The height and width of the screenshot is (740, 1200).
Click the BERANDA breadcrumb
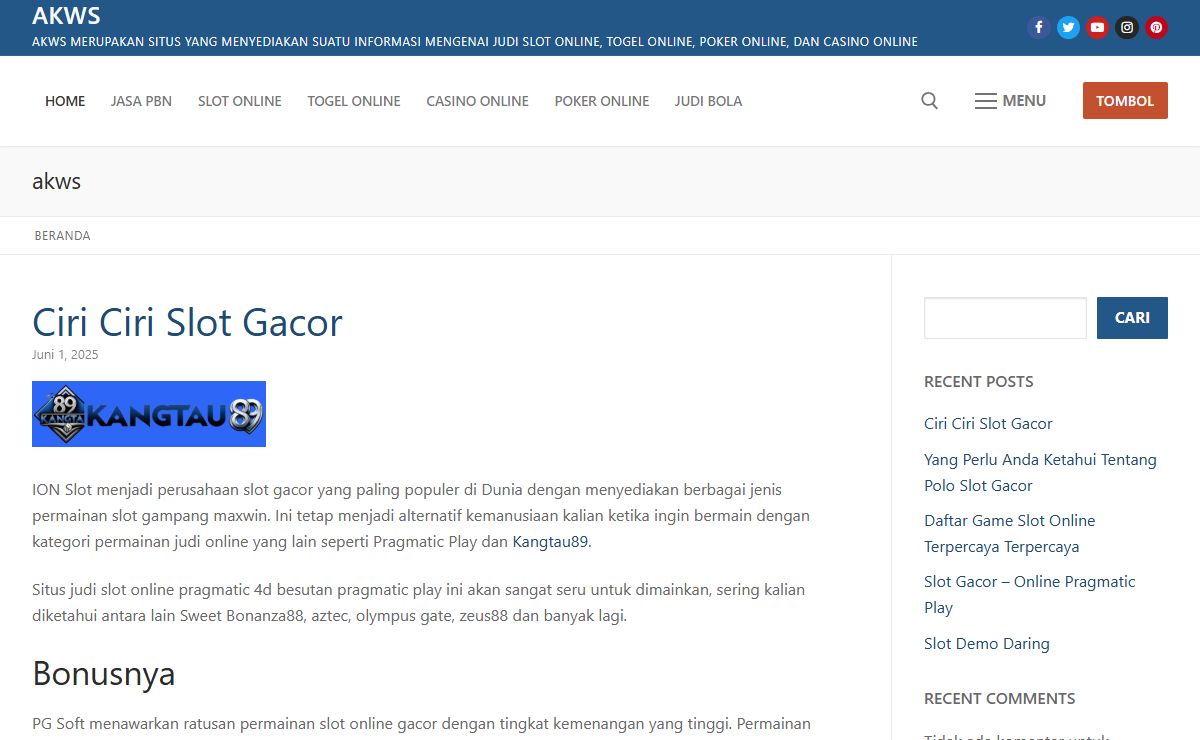(62, 236)
